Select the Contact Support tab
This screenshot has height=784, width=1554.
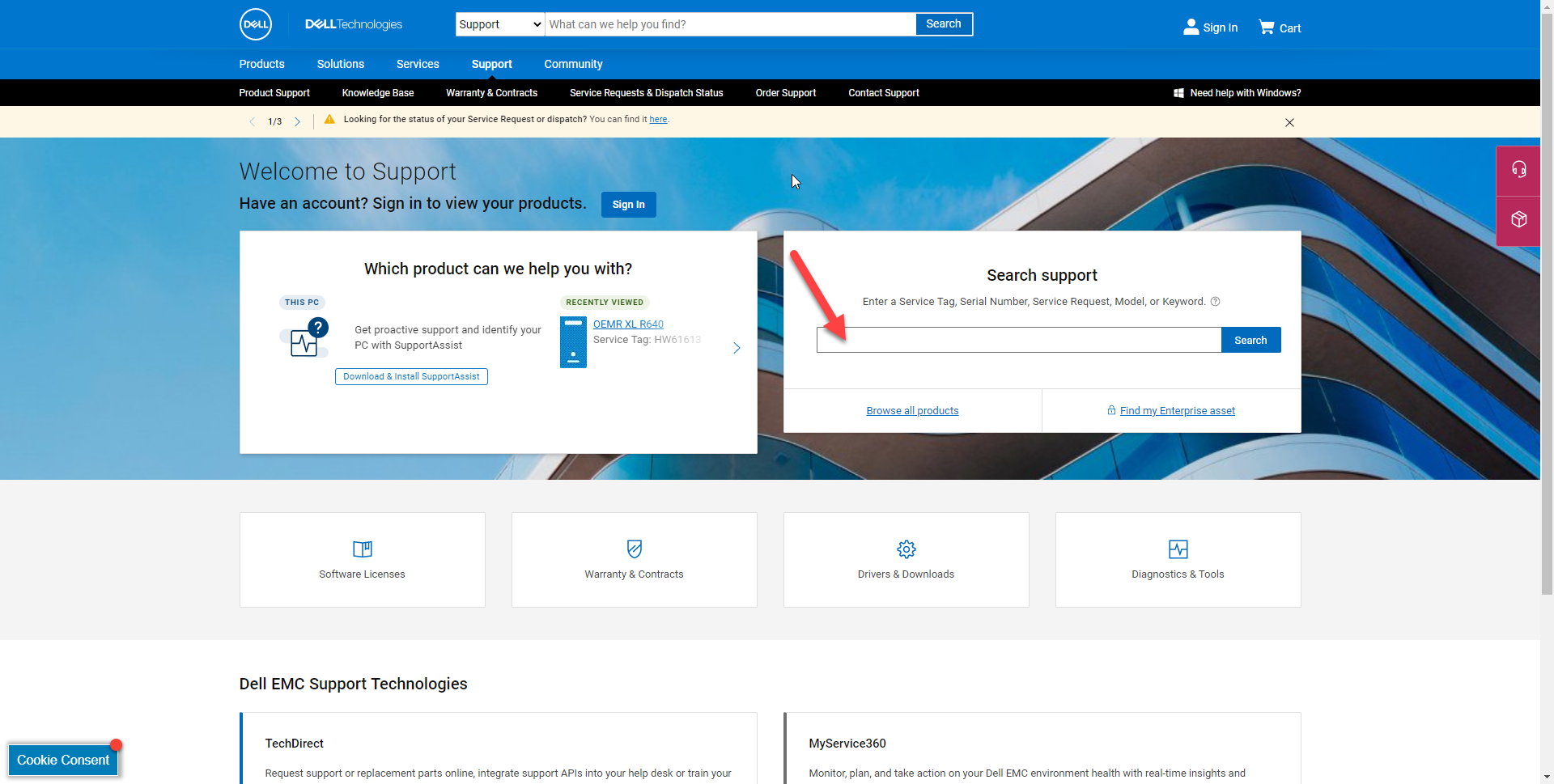pyautogui.click(x=884, y=93)
